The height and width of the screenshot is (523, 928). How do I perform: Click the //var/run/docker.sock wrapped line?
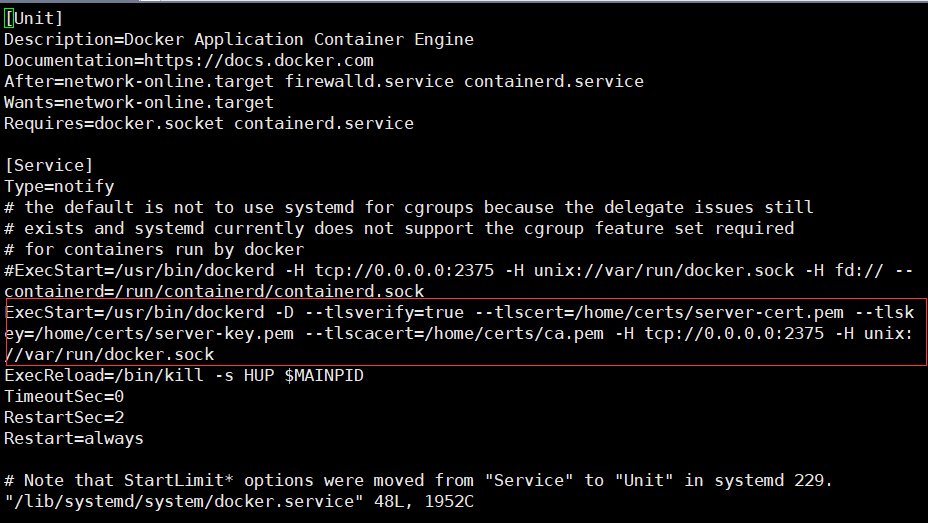tap(109, 354)
